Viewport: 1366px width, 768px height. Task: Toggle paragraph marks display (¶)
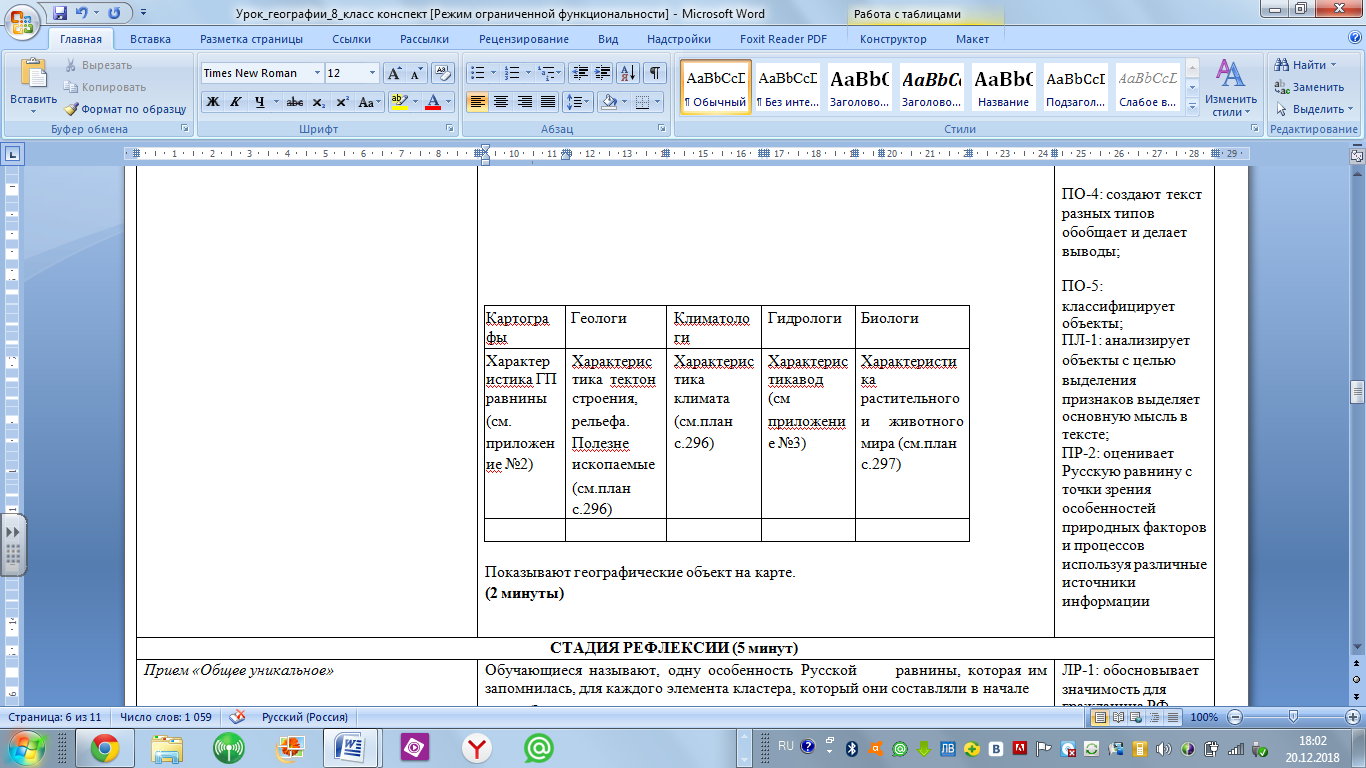(x=654, y=73)
